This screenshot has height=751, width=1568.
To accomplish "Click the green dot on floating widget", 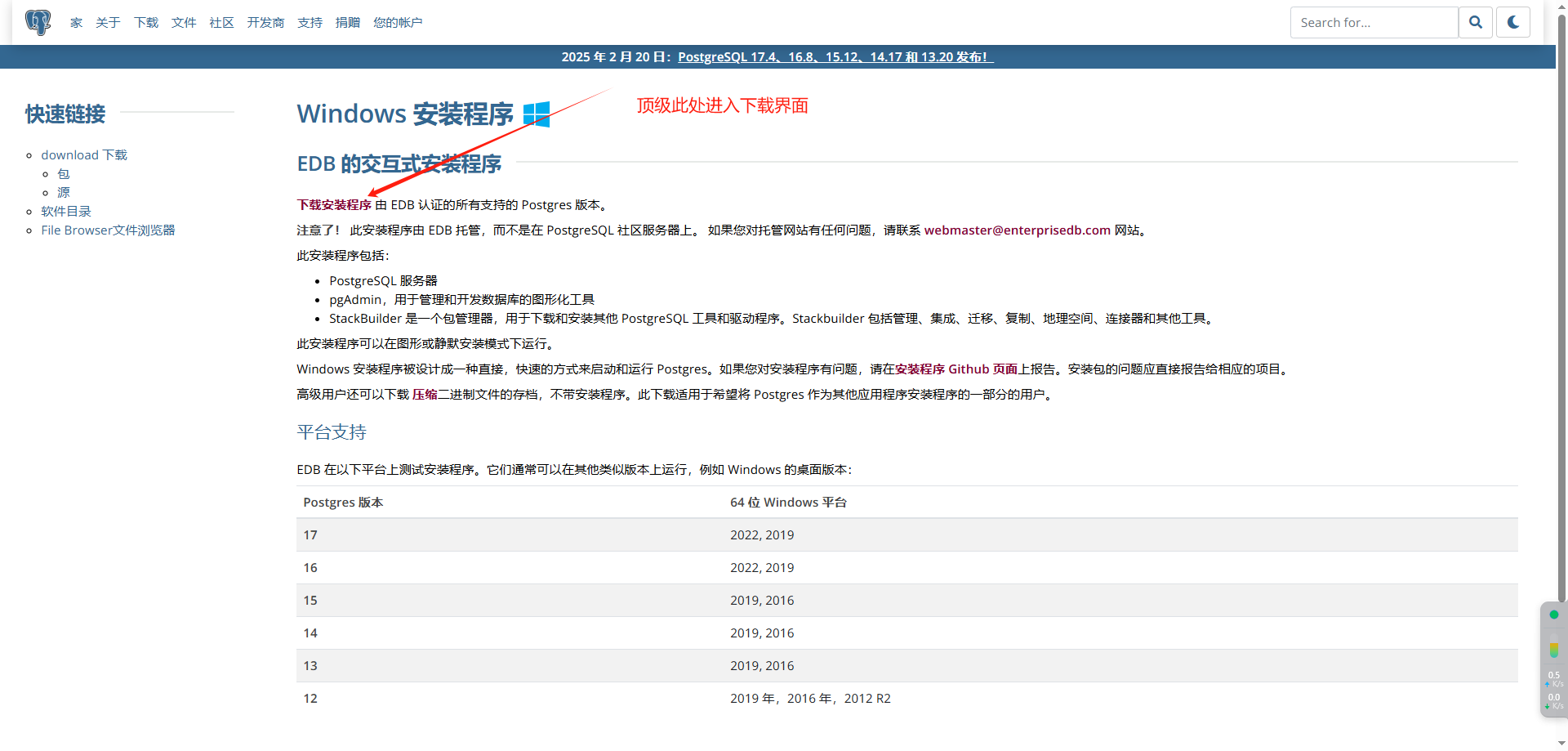I will pos(1554,615).
